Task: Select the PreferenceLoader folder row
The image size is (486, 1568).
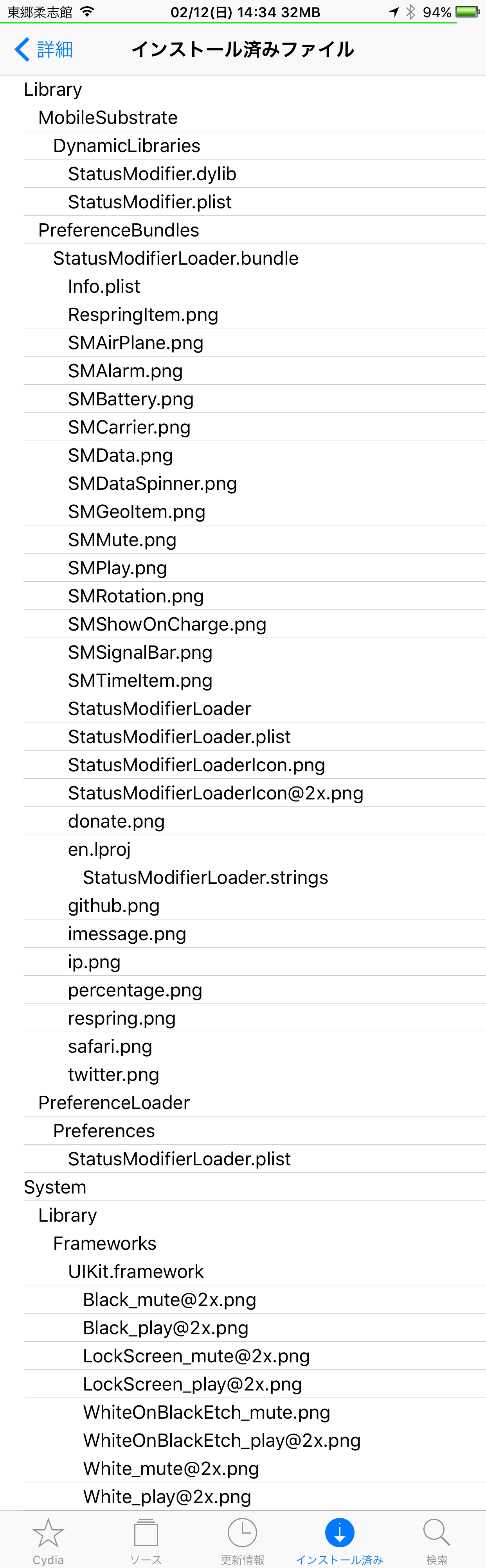Action: (x=254, y=1102)
